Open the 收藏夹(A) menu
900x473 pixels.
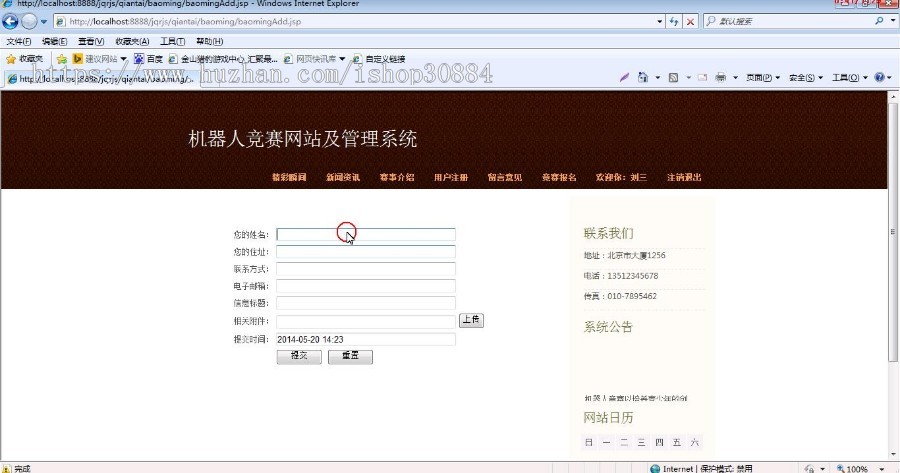tap(132, 41)
